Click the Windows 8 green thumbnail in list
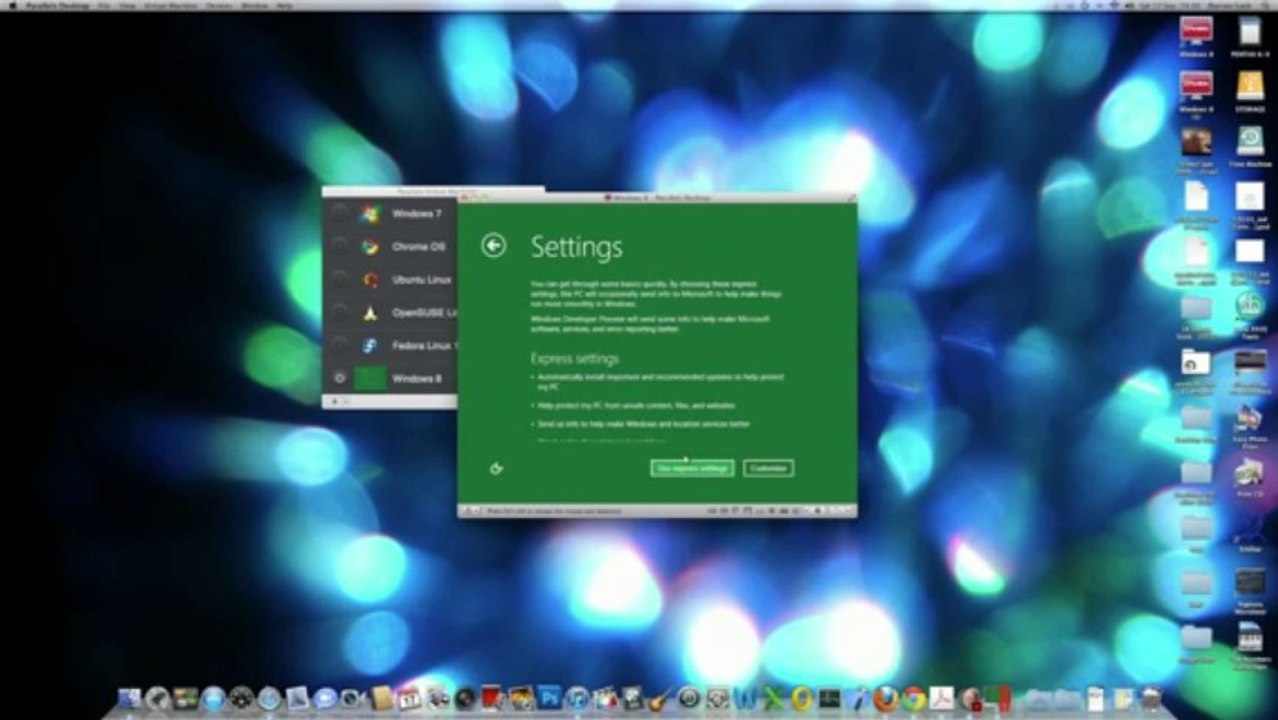Screen dimensions: 1278x720 pyautogui.click(x=371, y=379)
